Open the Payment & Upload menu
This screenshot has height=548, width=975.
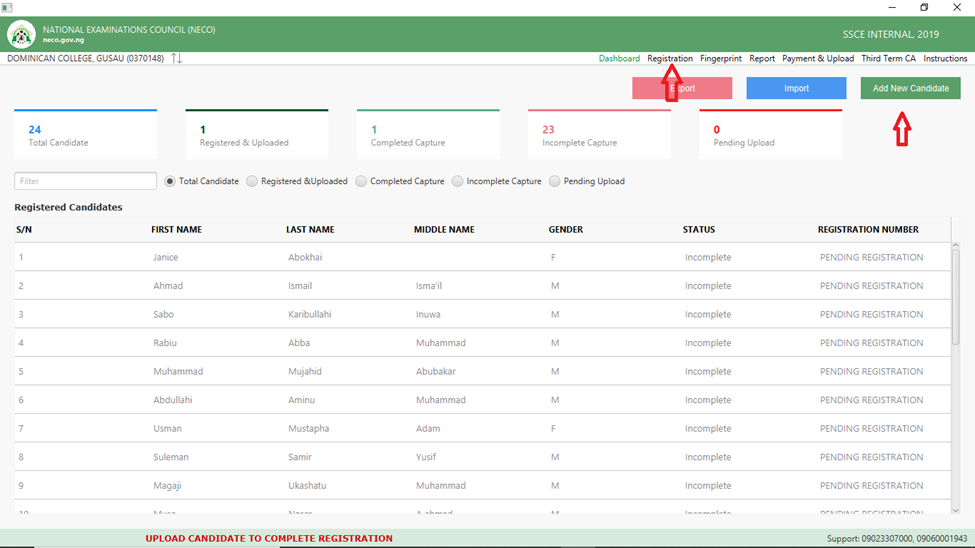pyautogui.click(x=817, y=59)
